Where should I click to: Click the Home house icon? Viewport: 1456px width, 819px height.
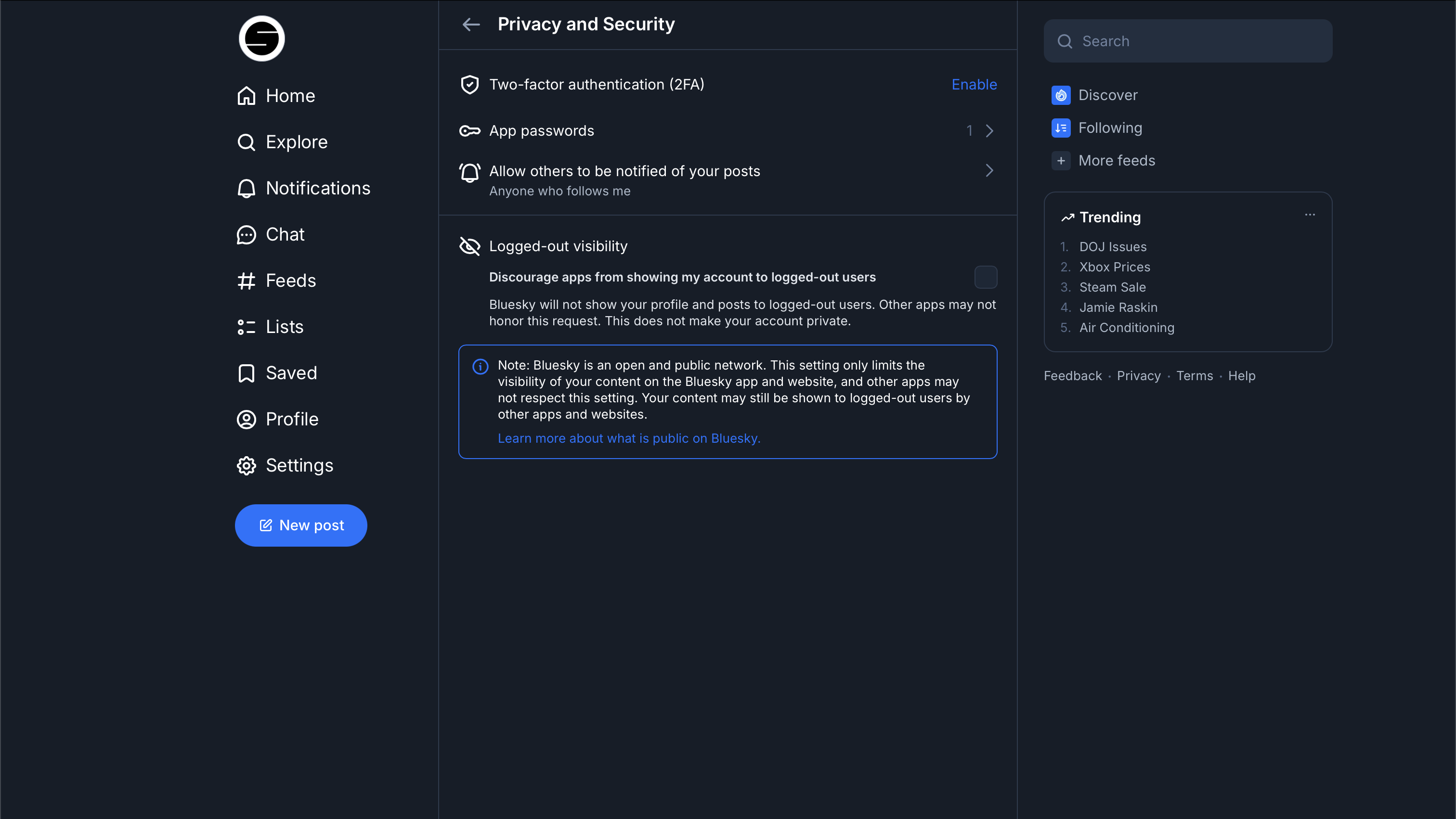tap(247, 95)
